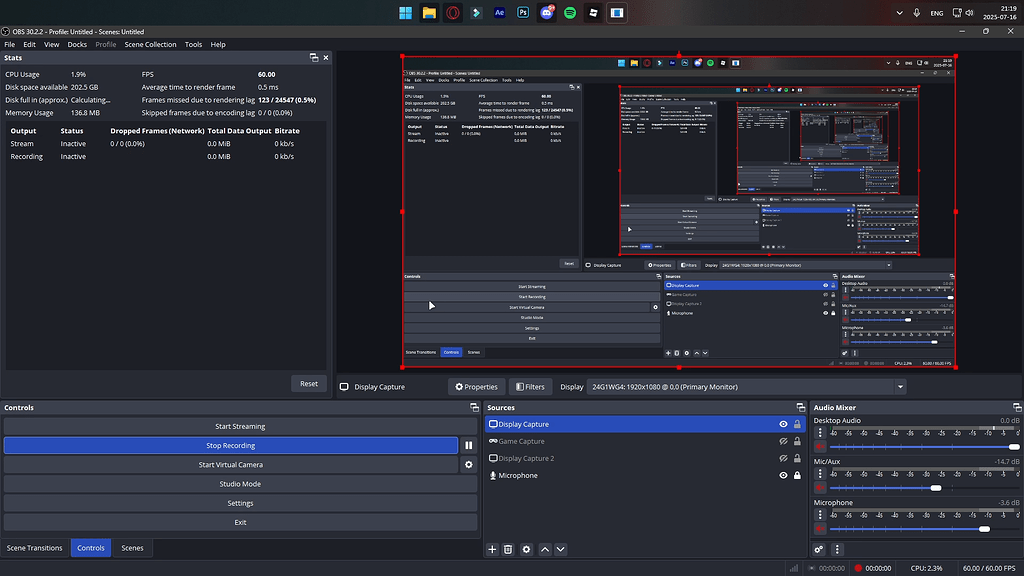Show the hidden Game Capture source
1024x576 pixels.
[x=783, y=441]
